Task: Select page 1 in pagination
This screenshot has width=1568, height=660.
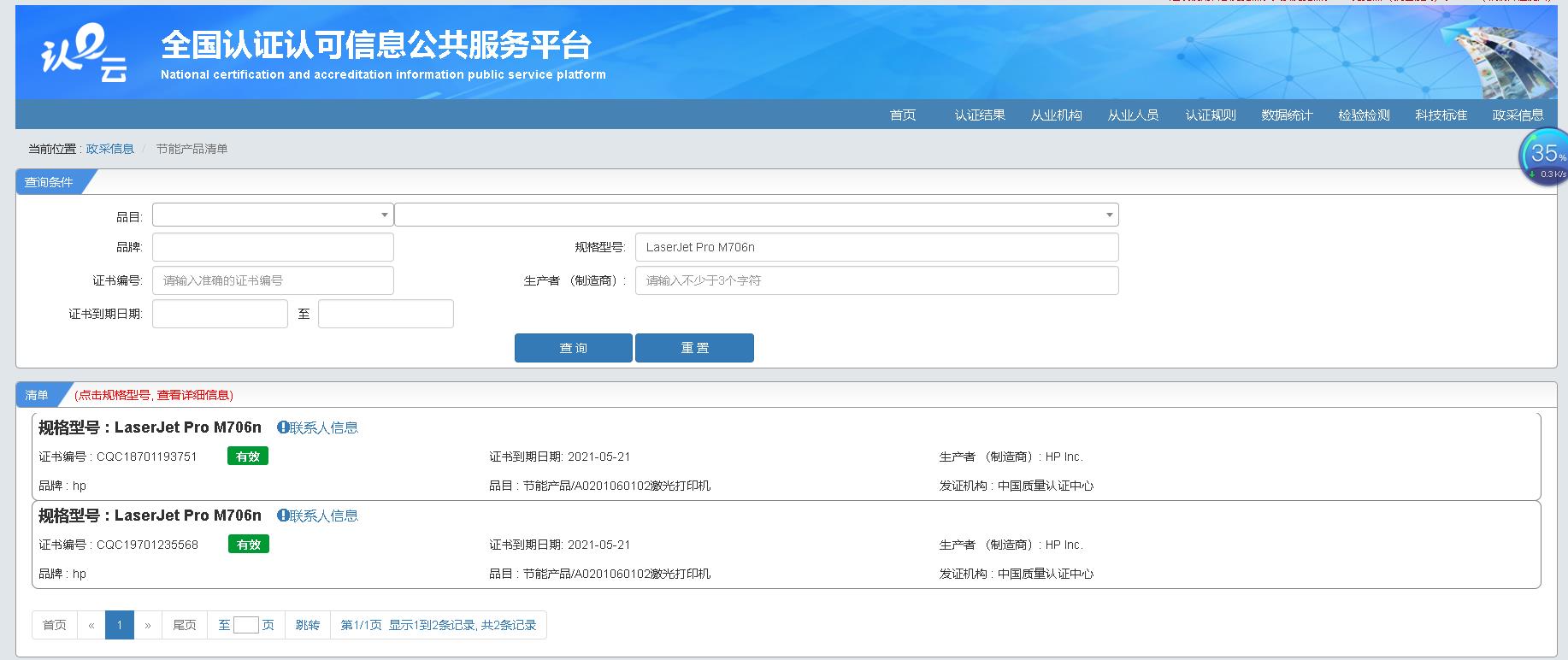Action: pos(120,625)
